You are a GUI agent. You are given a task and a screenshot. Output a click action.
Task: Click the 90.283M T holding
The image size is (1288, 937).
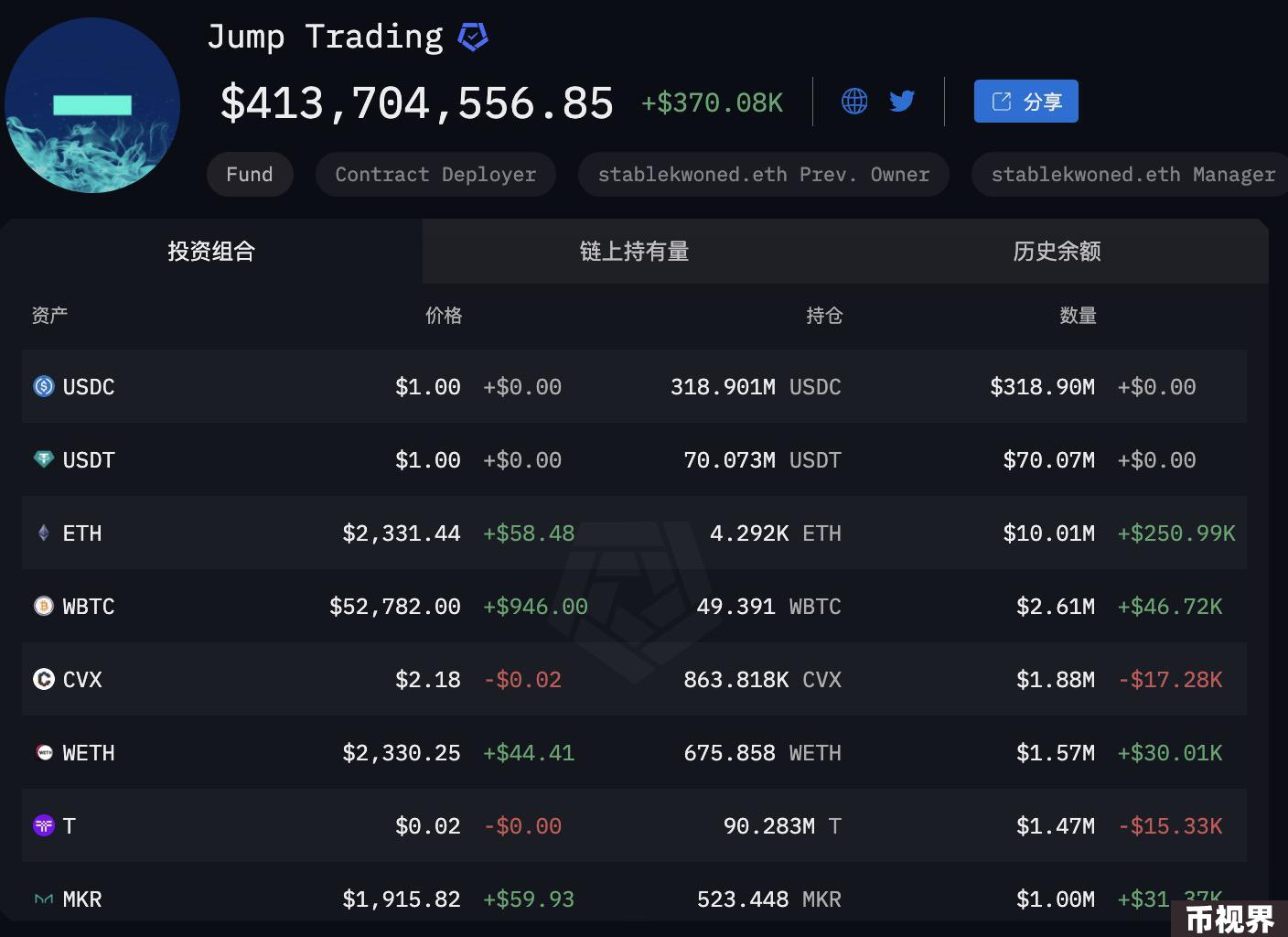coord(782,826)
